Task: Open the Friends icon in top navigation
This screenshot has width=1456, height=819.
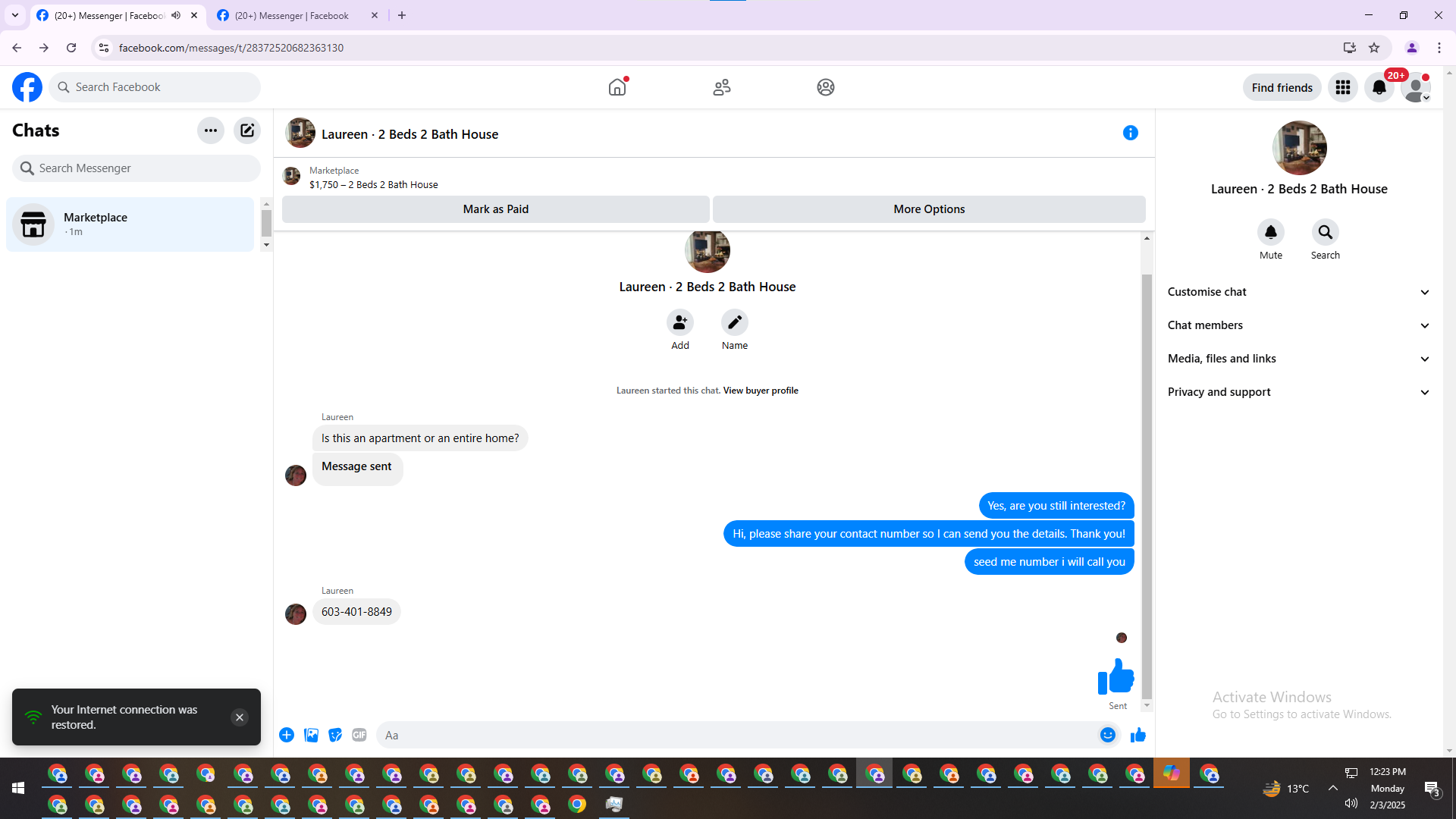Action: [722, 87]
